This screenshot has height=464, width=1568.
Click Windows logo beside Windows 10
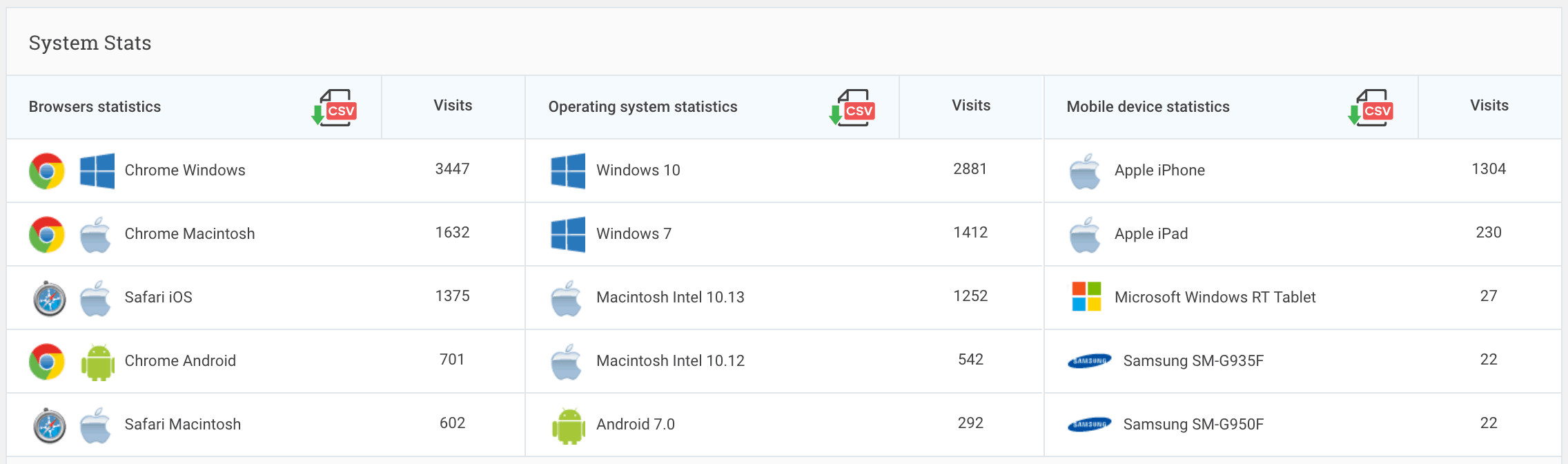coord(568,171)
